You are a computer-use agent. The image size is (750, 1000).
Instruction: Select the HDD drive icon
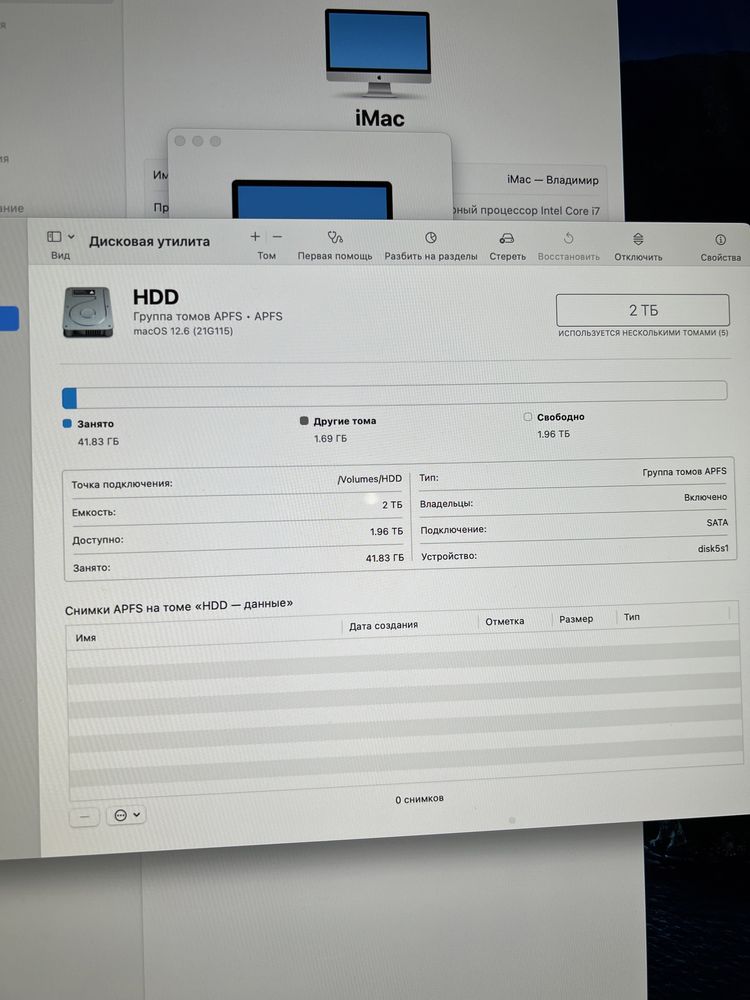pos(88,312)
